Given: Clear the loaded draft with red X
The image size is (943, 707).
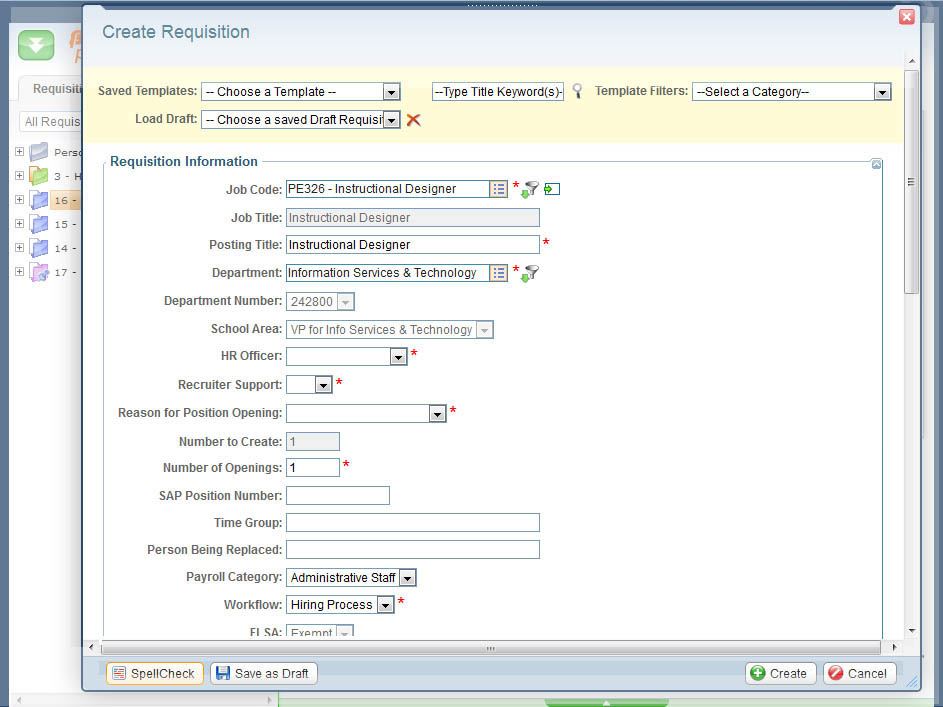Looking at the screenshot, I should [413, 120].
